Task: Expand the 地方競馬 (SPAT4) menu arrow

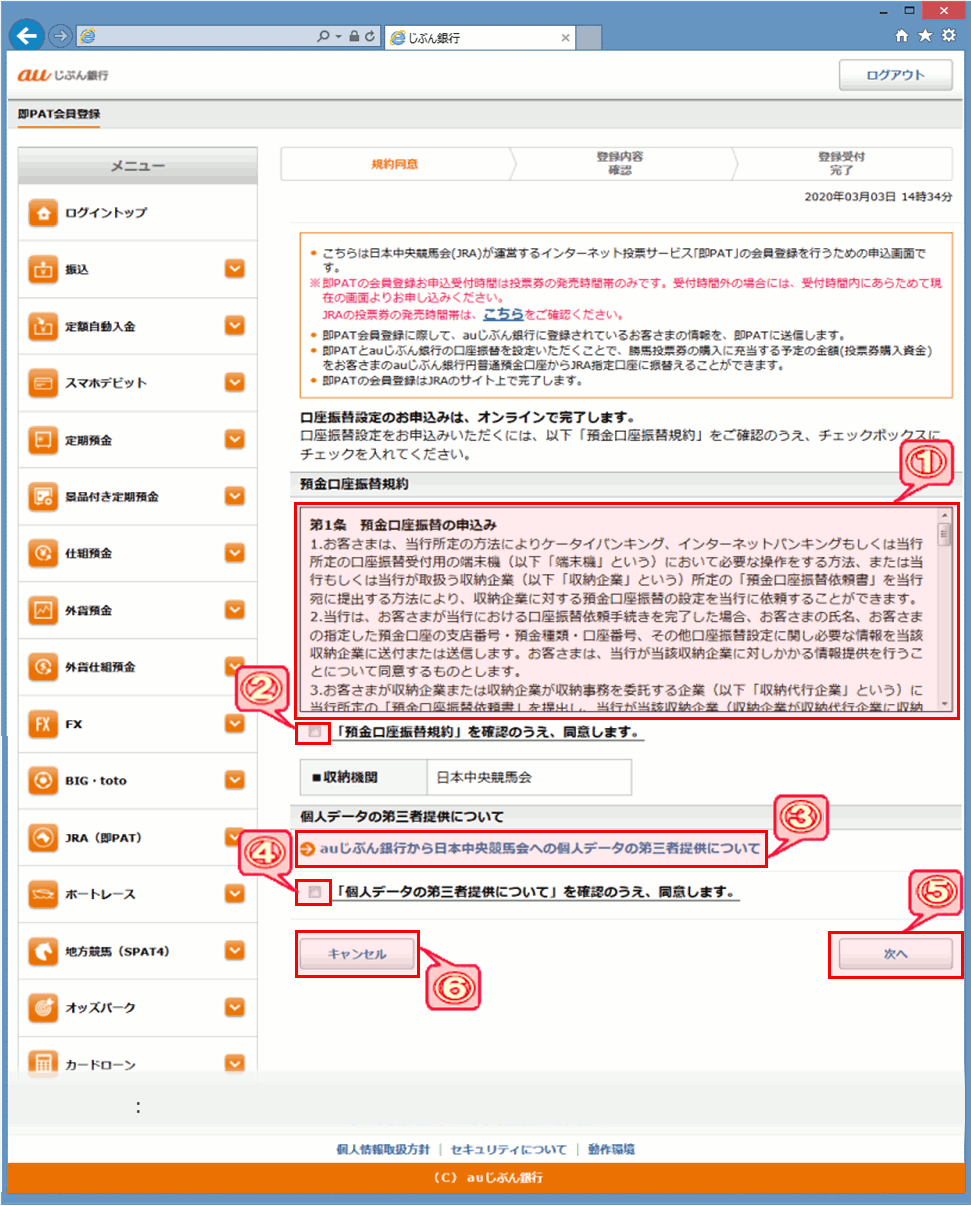Action: click(235, 950)
